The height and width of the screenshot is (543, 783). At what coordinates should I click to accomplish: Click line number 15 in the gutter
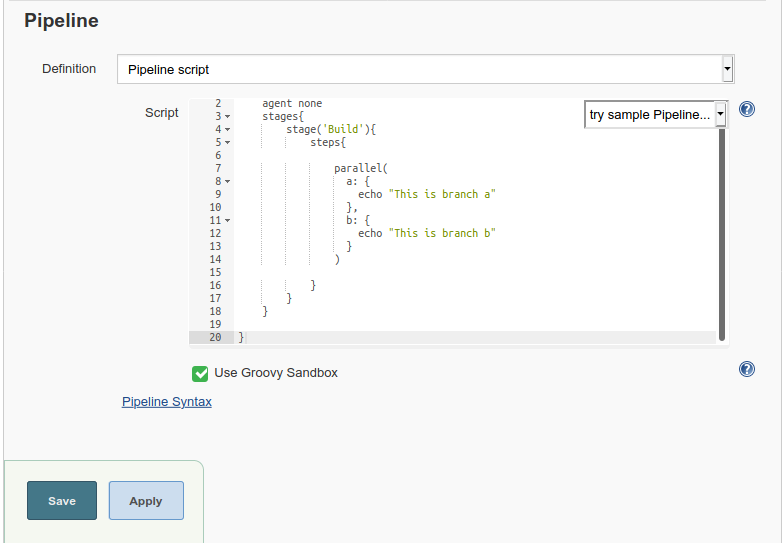tap(215, 273)
